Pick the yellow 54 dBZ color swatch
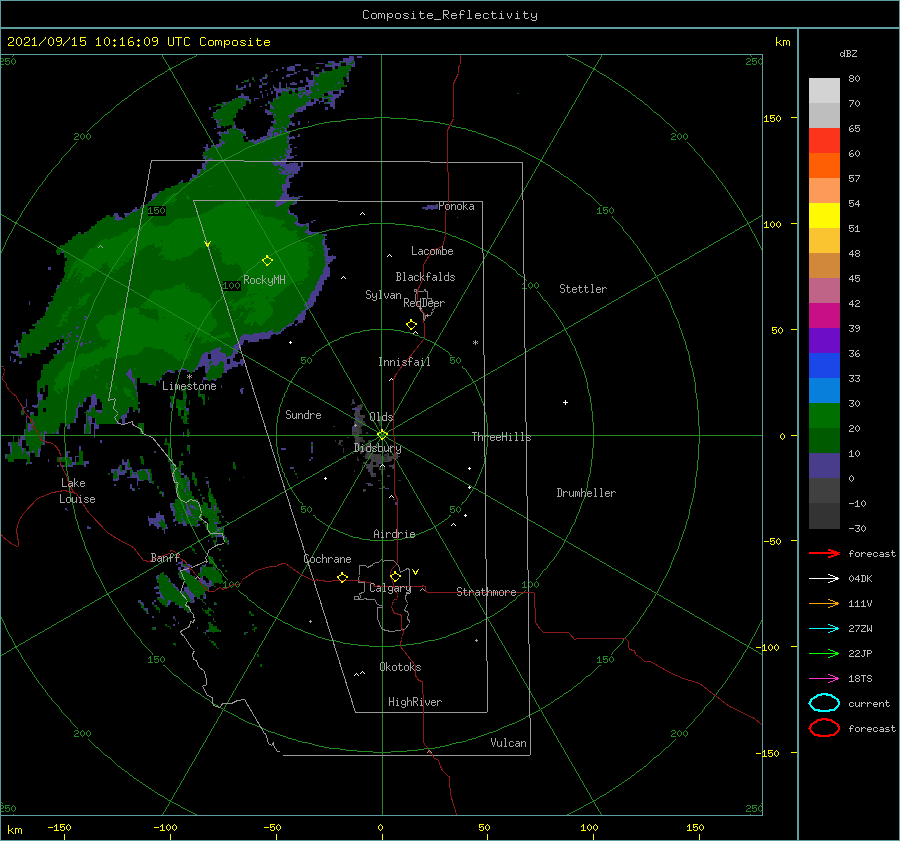Image resolution: width=900 pixels, height=841 pixels. pyautogui.click(x=824, y=215)
